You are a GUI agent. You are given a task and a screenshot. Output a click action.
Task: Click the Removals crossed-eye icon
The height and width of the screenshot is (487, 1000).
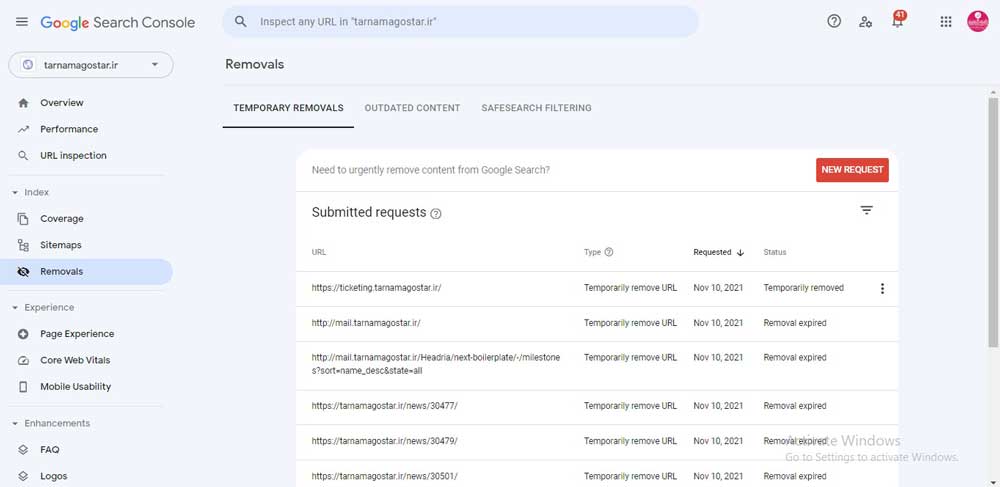(x=24, y=272)
